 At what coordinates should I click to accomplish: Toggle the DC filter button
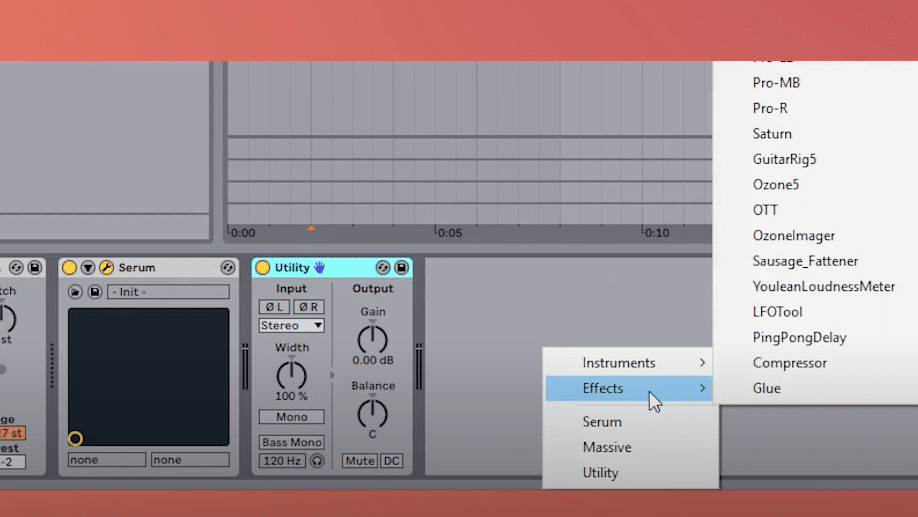click(x=391, y=461)
